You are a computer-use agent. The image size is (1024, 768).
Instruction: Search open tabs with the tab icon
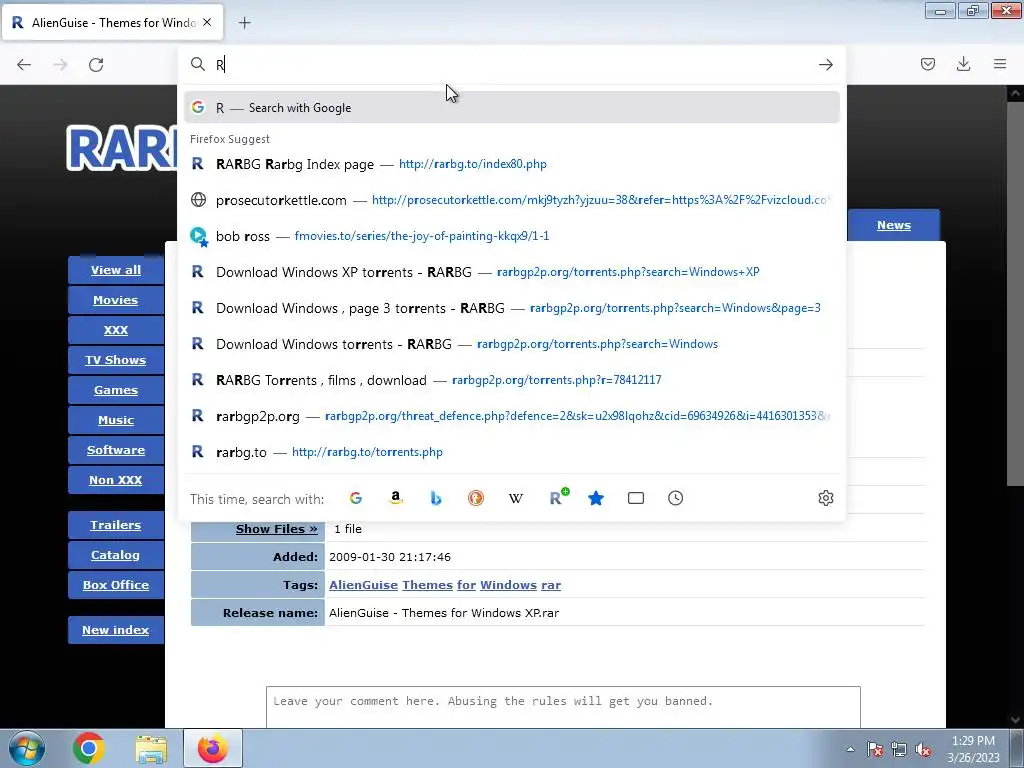635,498
